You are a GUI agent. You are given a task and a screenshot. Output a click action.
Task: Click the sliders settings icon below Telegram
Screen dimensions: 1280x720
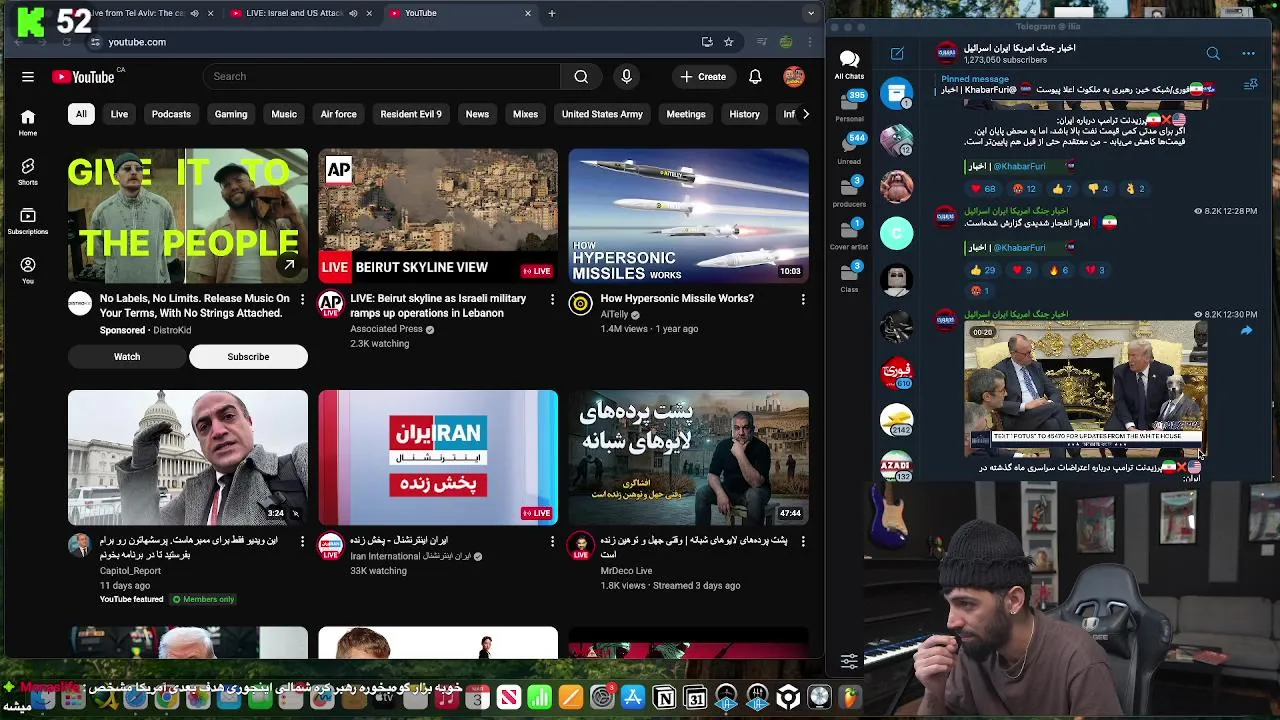click(849, 661)
